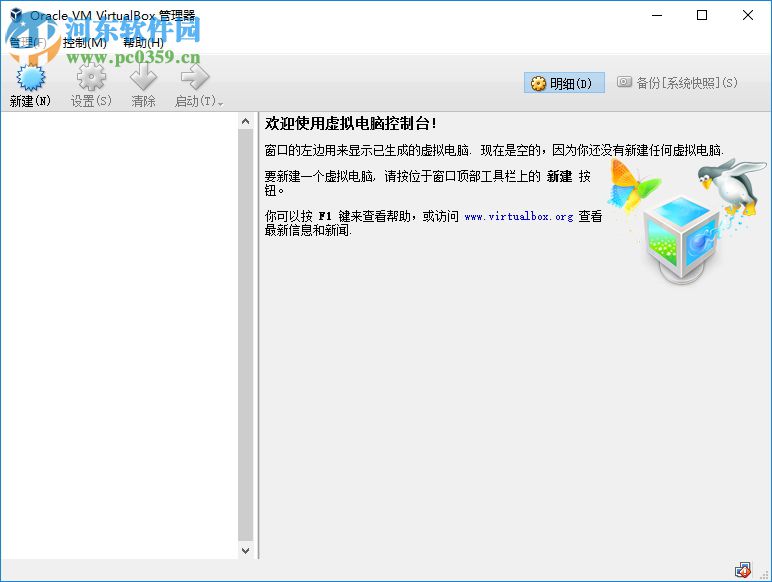The image size is (772, 582).
Task: Click the VM list scroll up arrow
Action: coord(245,121)
